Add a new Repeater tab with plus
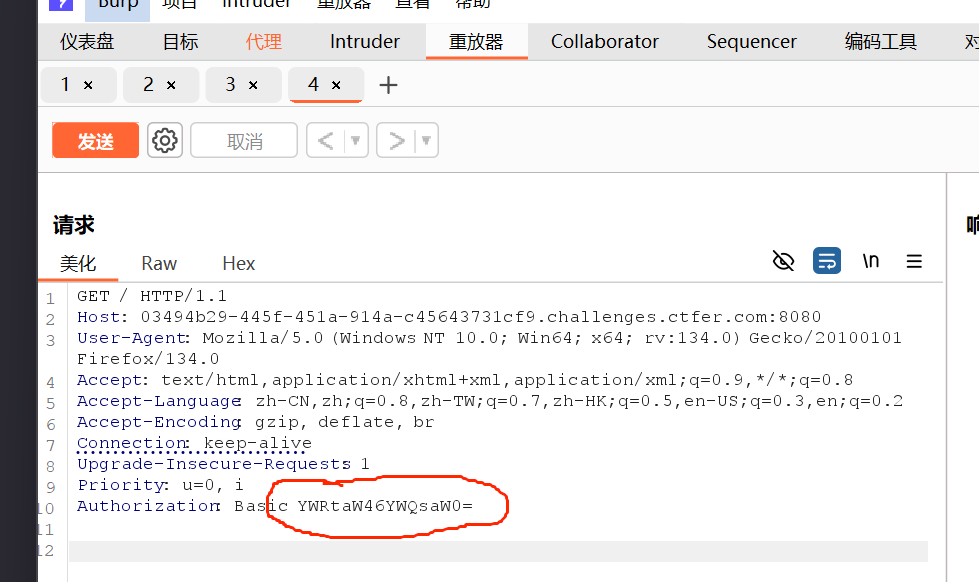 point(388,86)
